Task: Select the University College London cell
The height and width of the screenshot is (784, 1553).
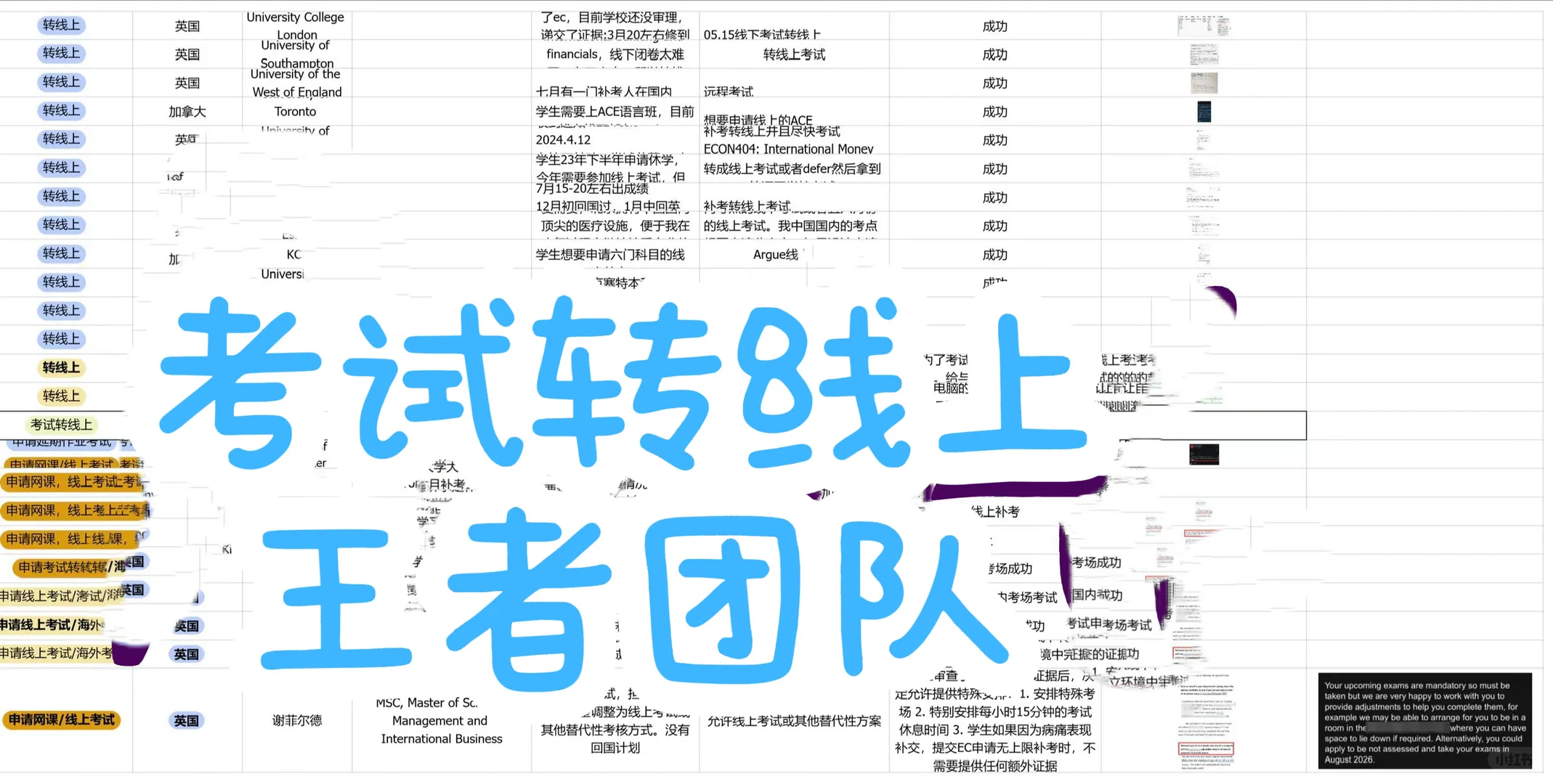Action: click(296, 25)
